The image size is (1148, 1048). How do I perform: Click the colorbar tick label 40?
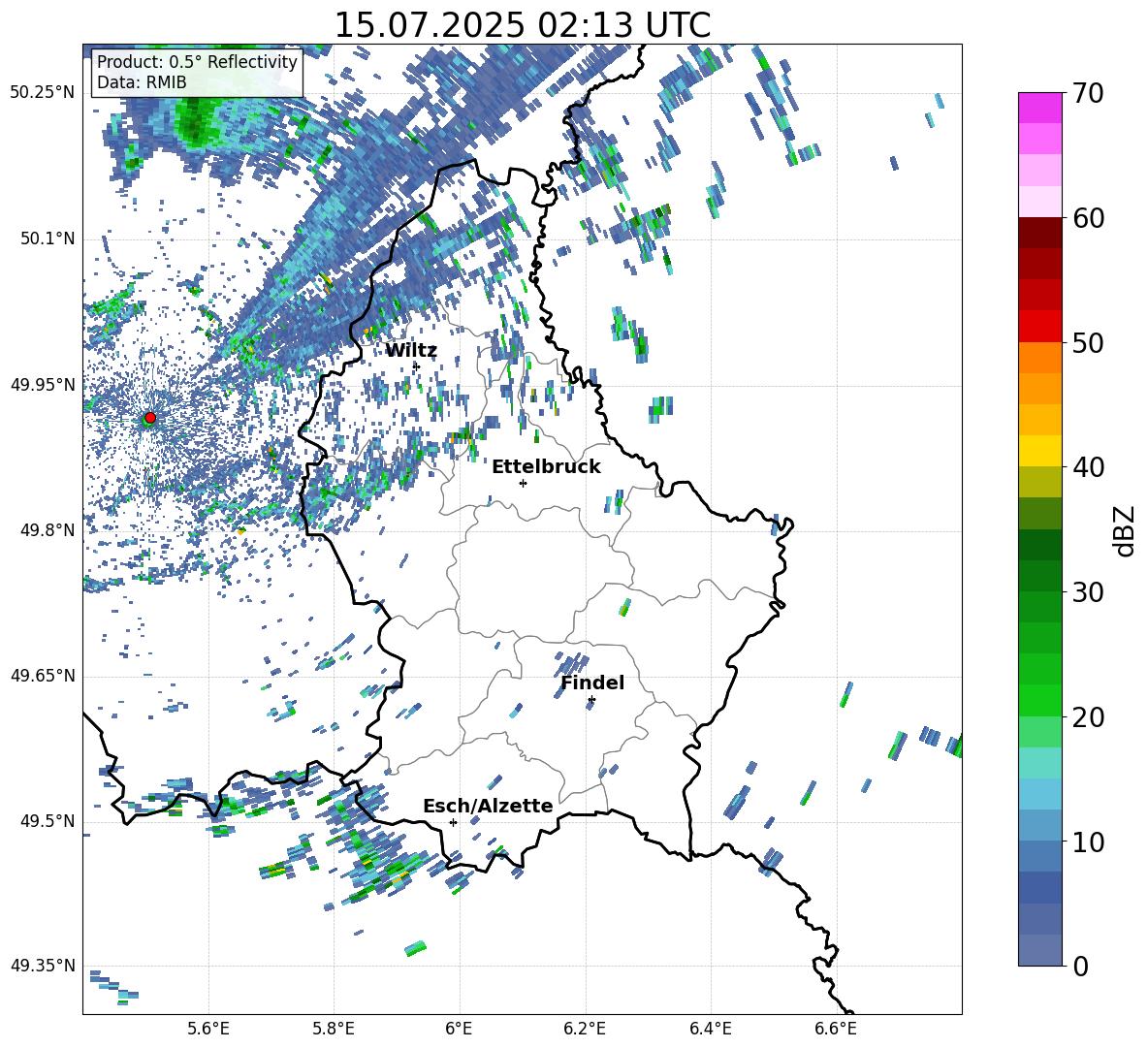(1087, 467)
